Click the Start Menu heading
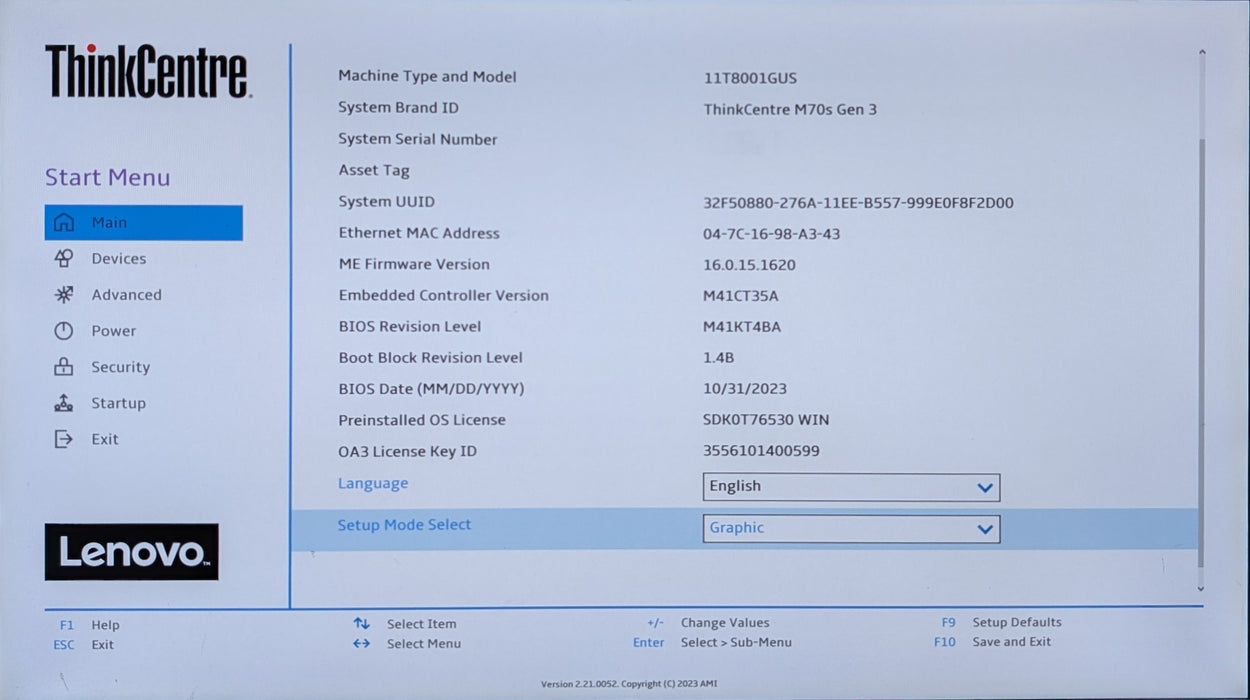This screenshot has width=1250, height=700. tap(107, 178)
